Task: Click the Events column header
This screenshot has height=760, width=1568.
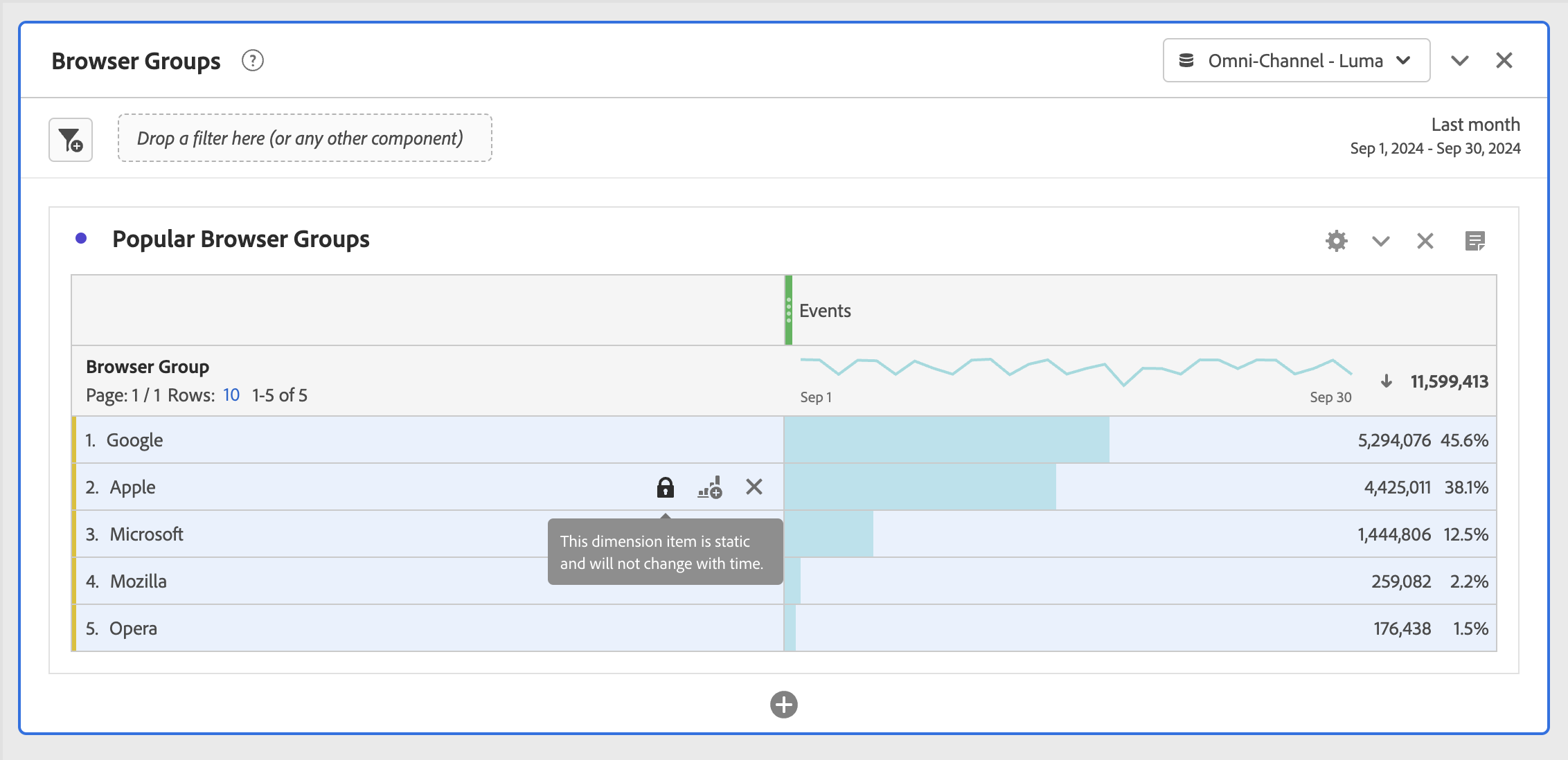Action: click(825, 311)
